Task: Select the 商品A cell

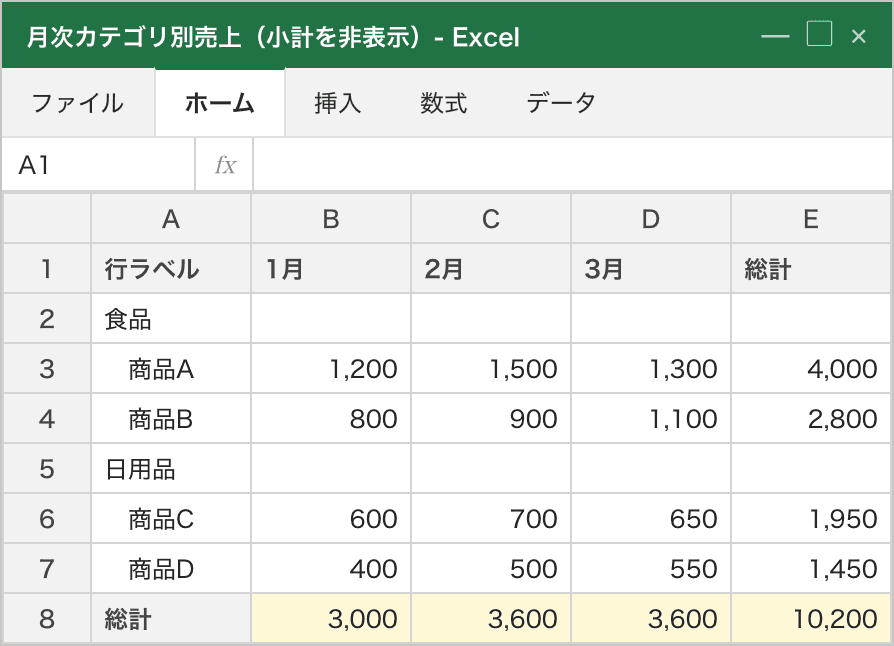Action: (171, 369)
